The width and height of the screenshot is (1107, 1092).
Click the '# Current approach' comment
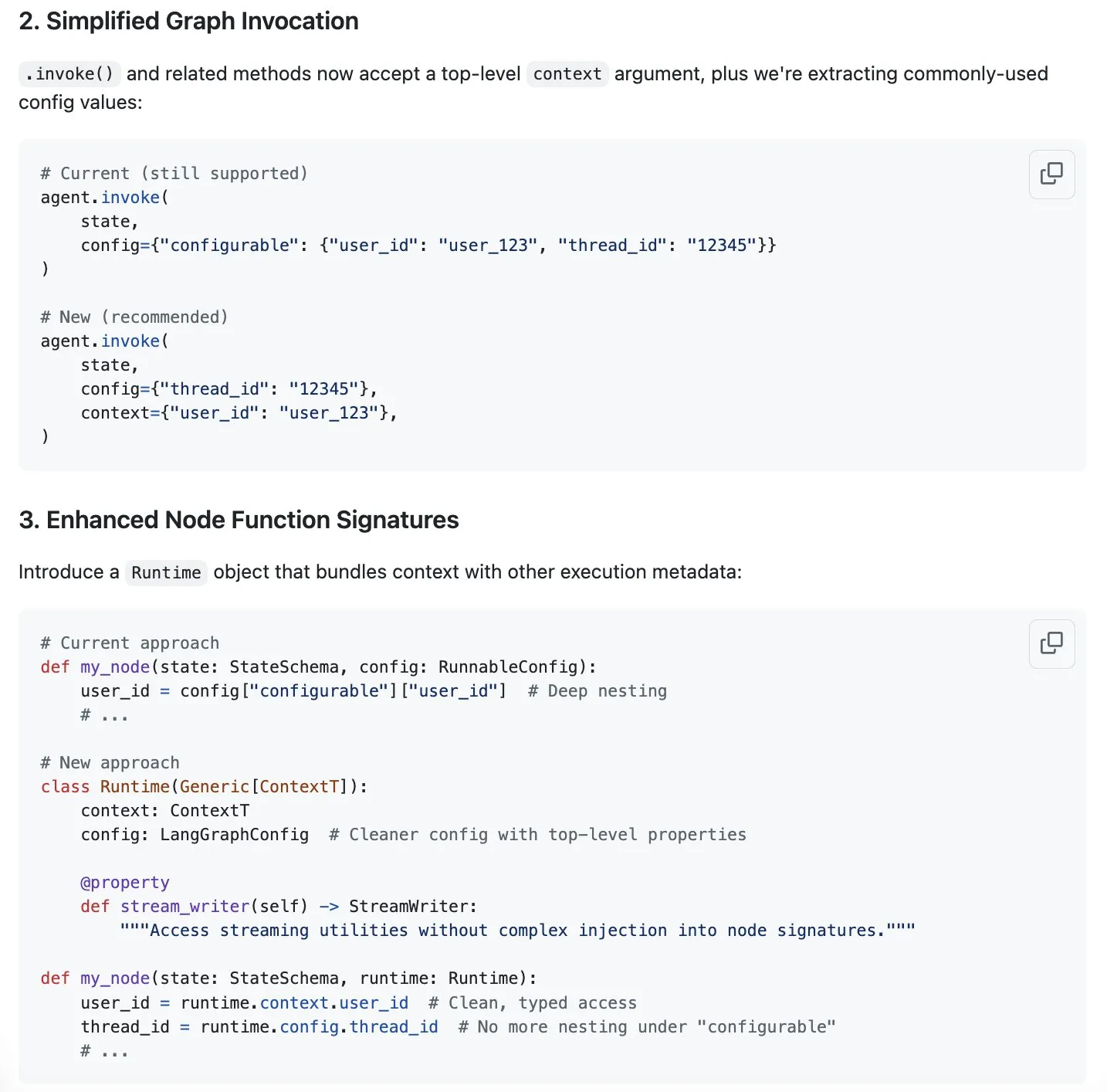[130, 643]
